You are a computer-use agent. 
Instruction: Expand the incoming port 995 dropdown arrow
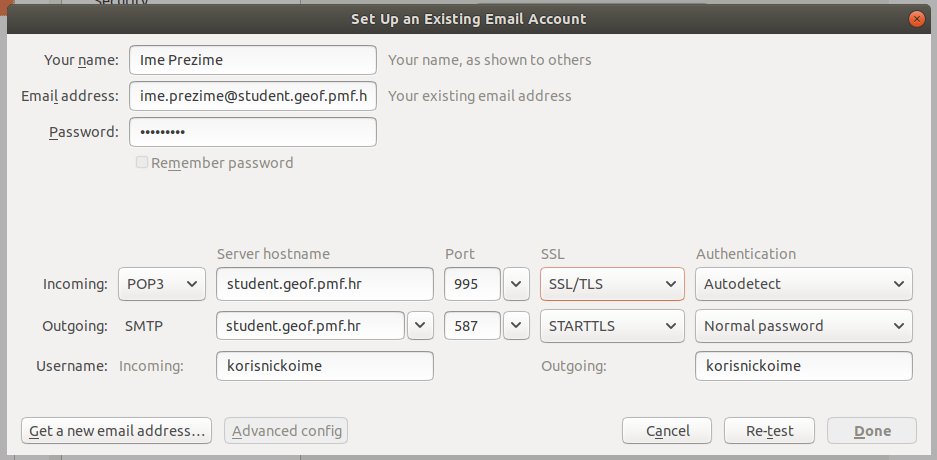tap(516, 284)
